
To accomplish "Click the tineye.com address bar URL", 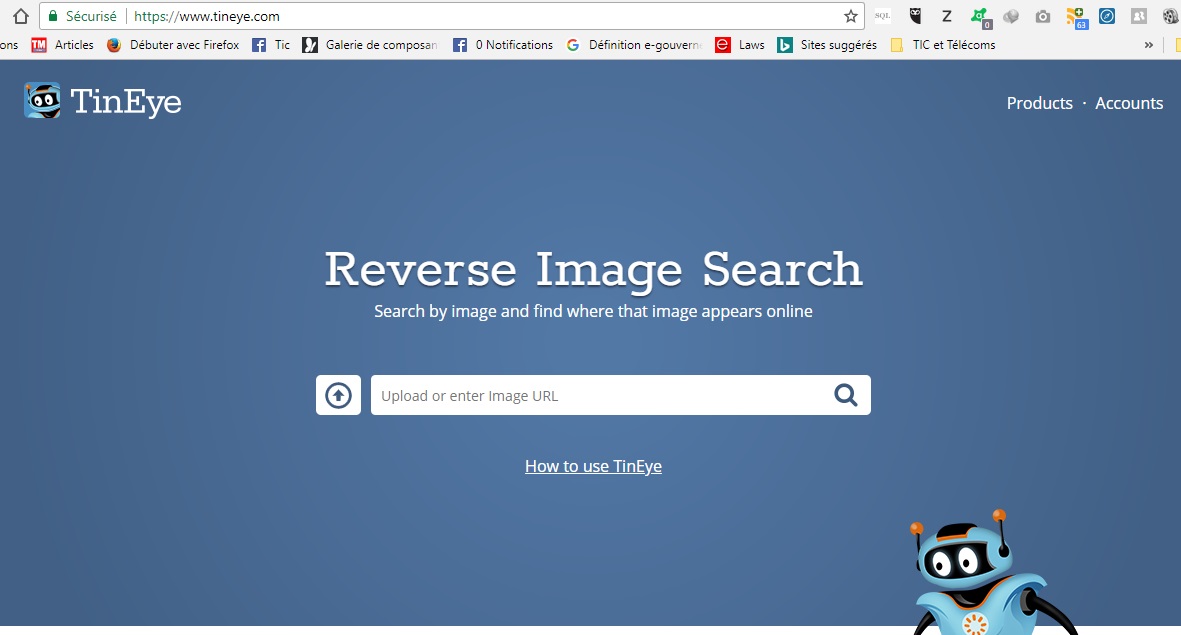I will (x=207, y=16).
